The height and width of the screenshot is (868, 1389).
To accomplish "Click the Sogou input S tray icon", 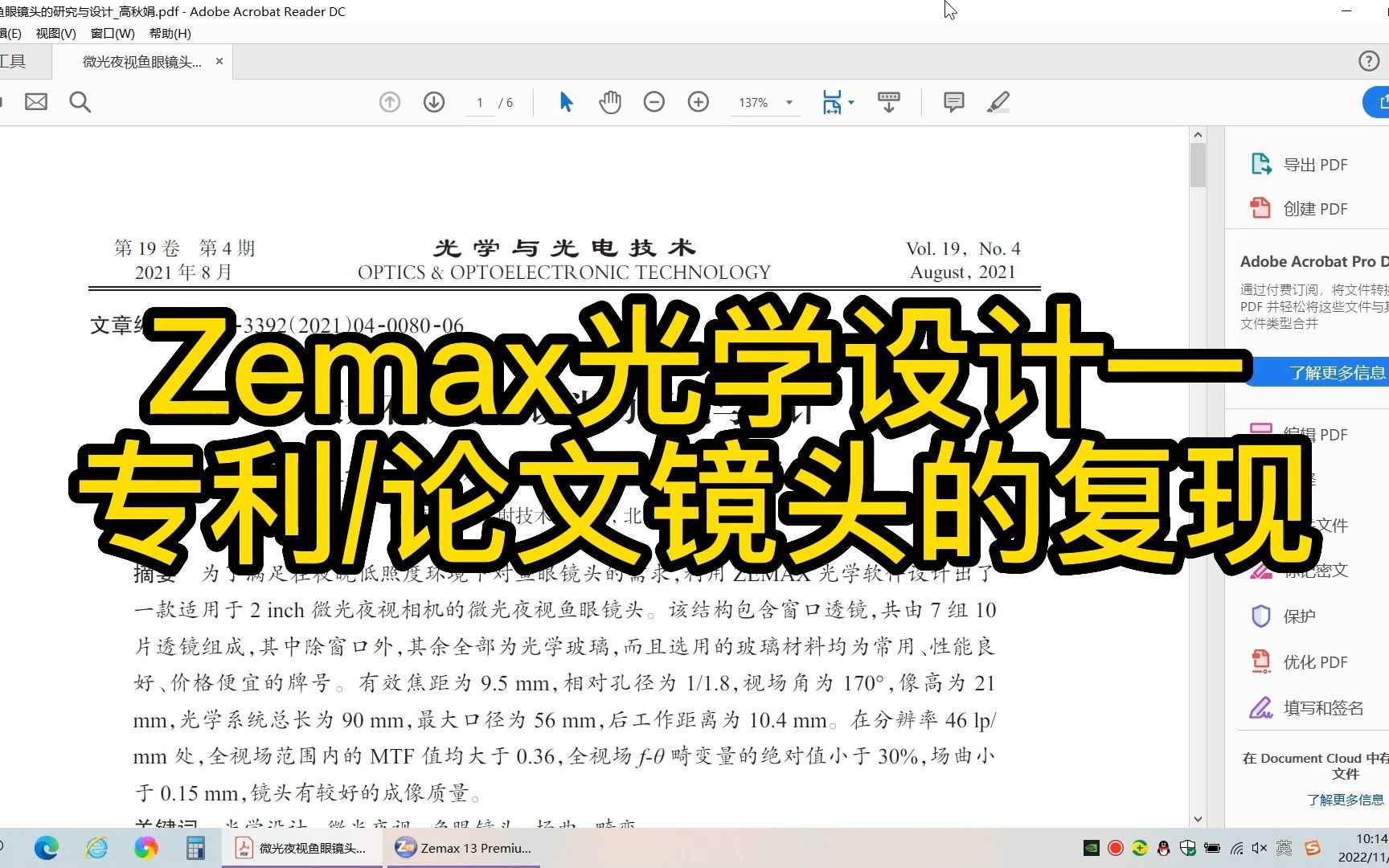I will point(1312,848).
